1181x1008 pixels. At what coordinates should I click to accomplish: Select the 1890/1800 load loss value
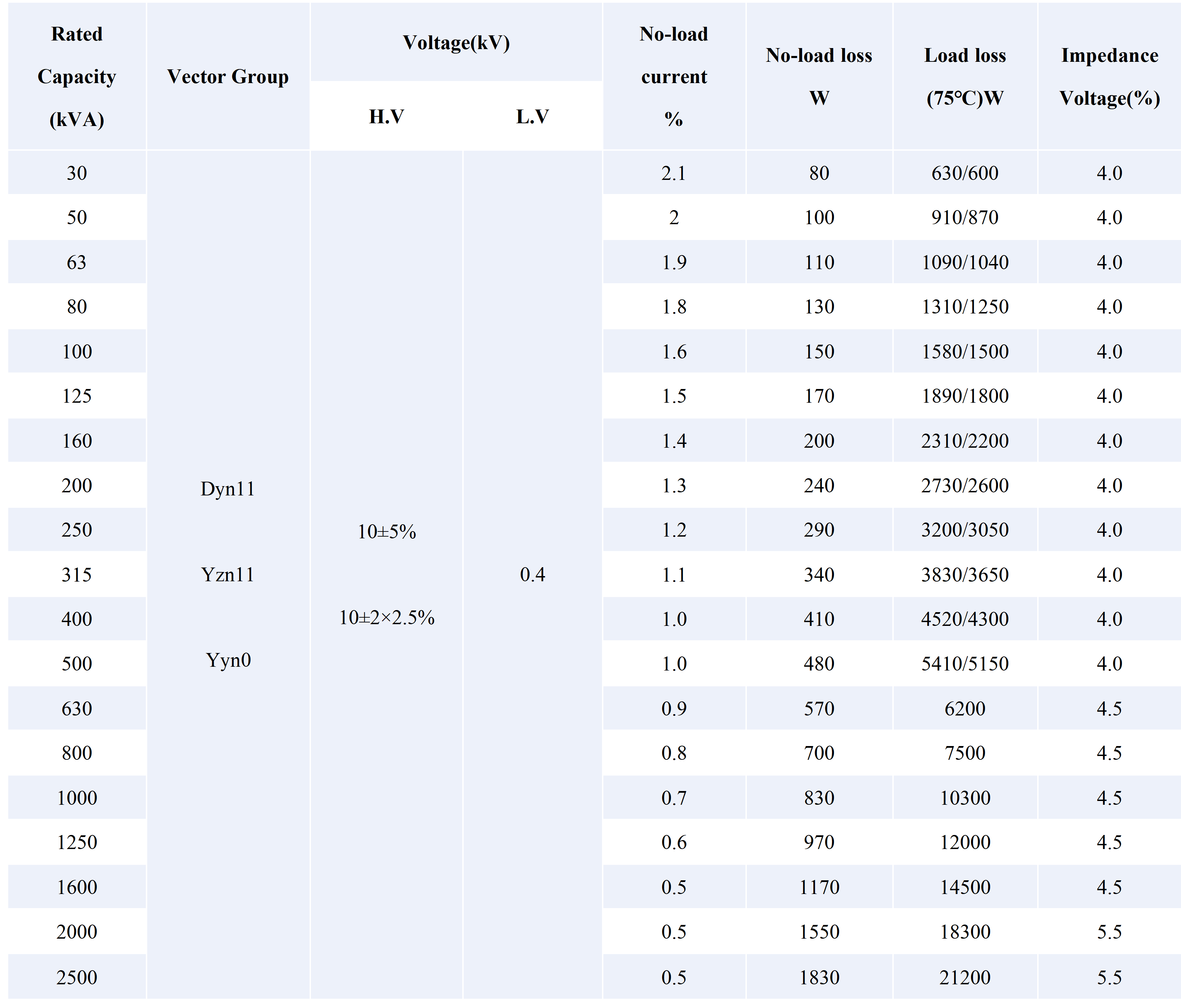tap(965, 396)
